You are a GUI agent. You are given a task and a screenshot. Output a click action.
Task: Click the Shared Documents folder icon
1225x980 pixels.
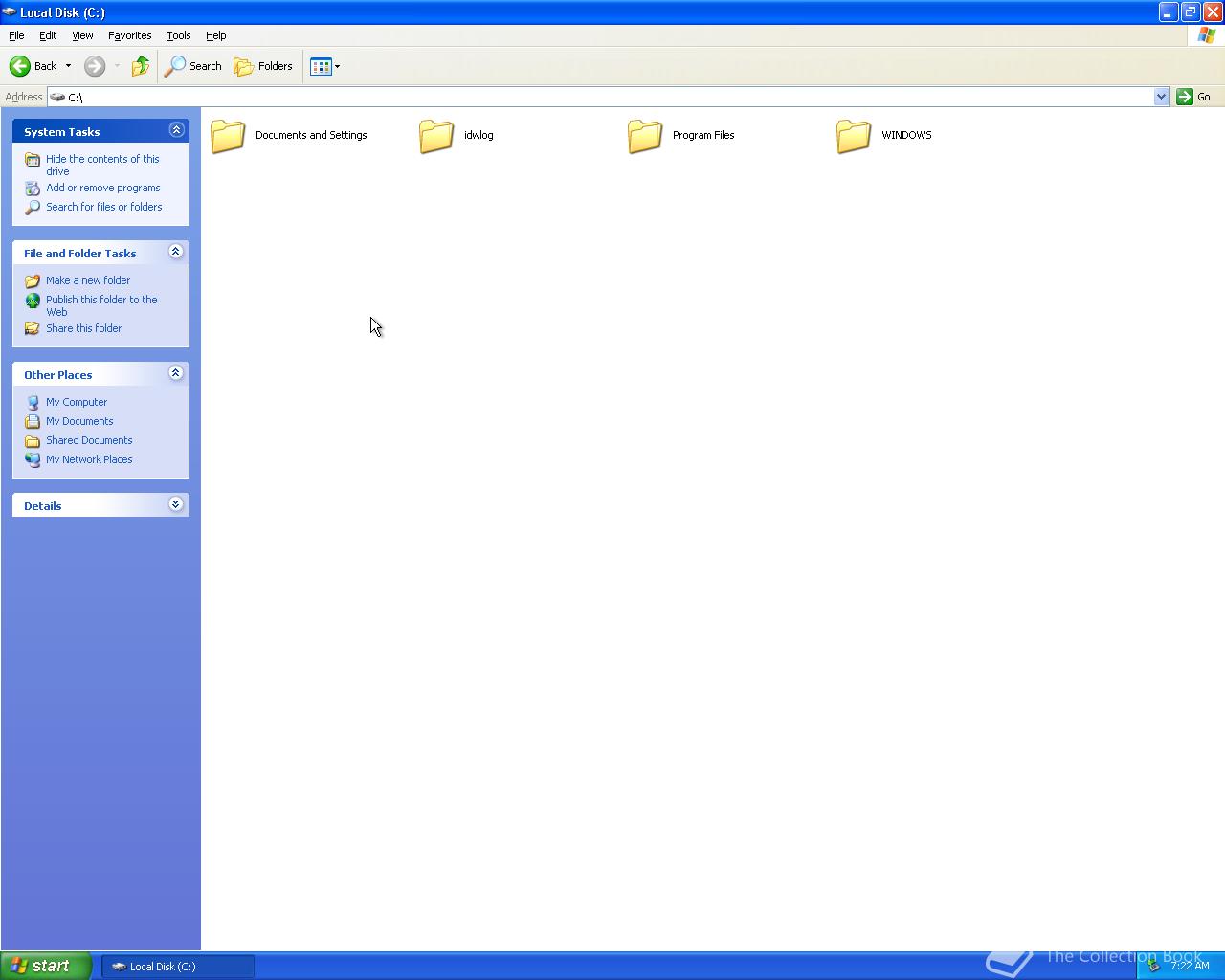(x=33, y=441)
